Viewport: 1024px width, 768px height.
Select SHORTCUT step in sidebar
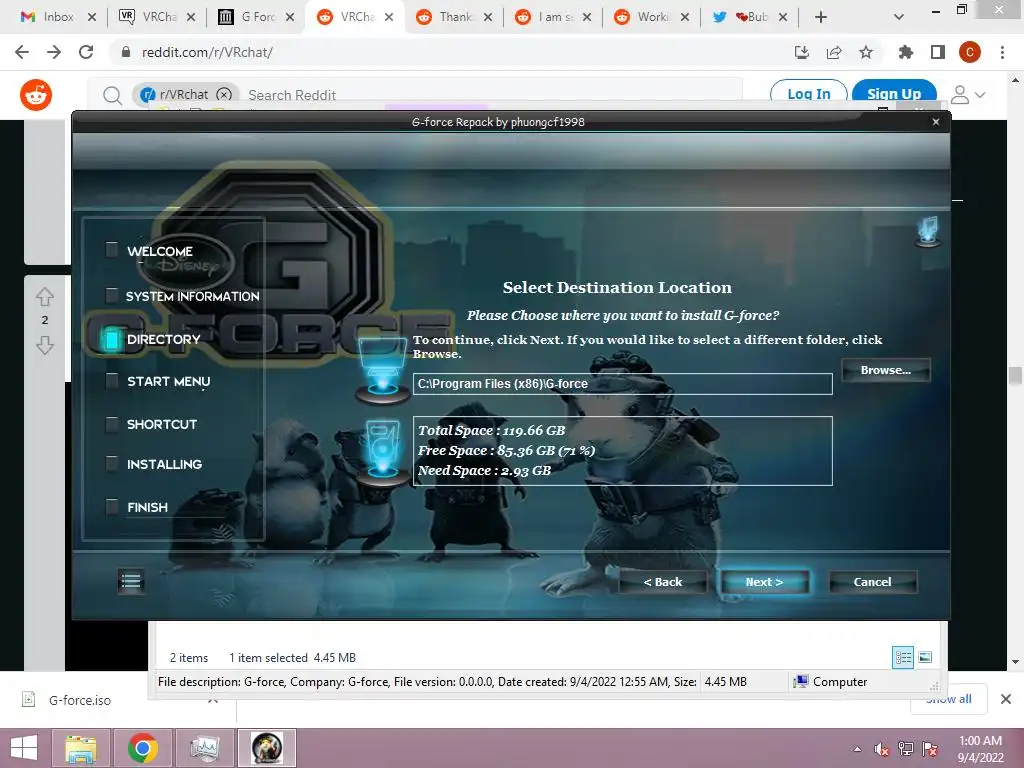tap(161, 424)
